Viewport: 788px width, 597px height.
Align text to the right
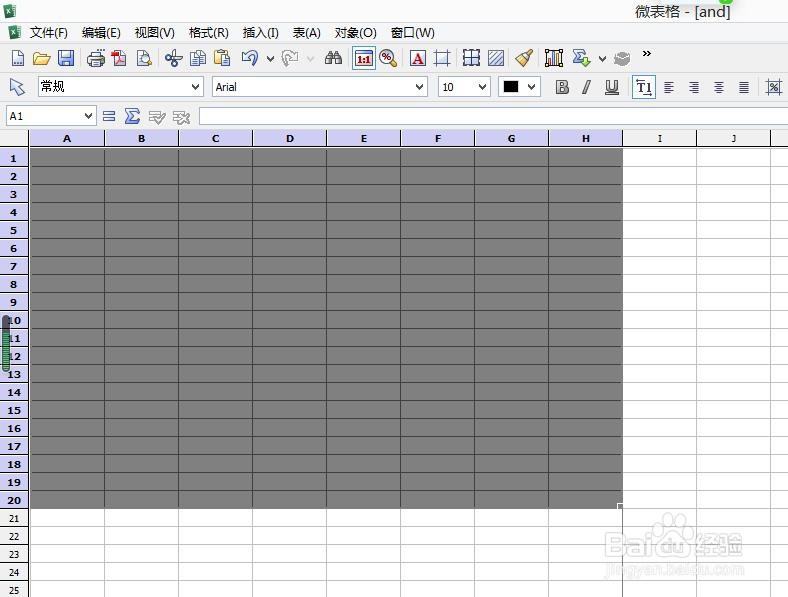coord(694,88)
